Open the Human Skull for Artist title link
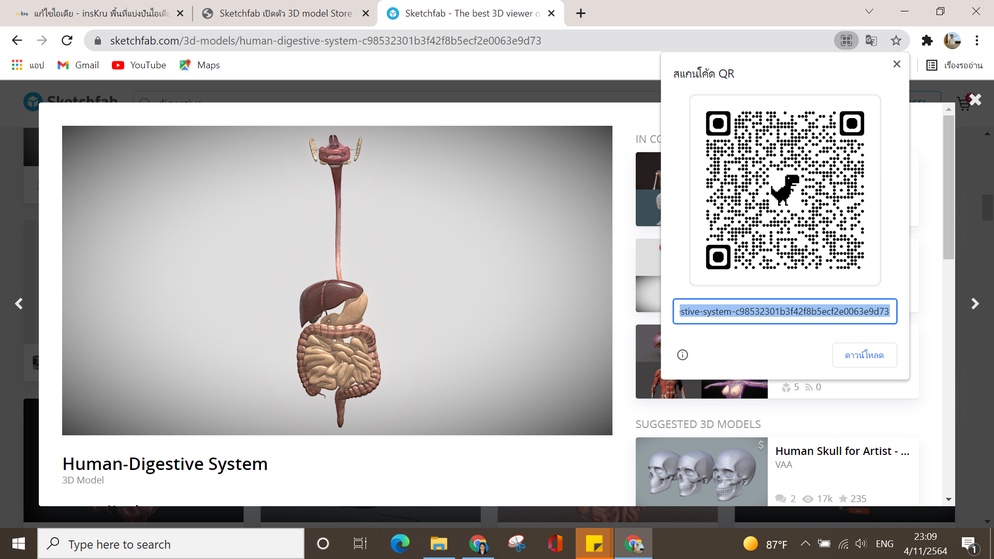The height and width of the screenshot is (559, 994). pos(842,451)
